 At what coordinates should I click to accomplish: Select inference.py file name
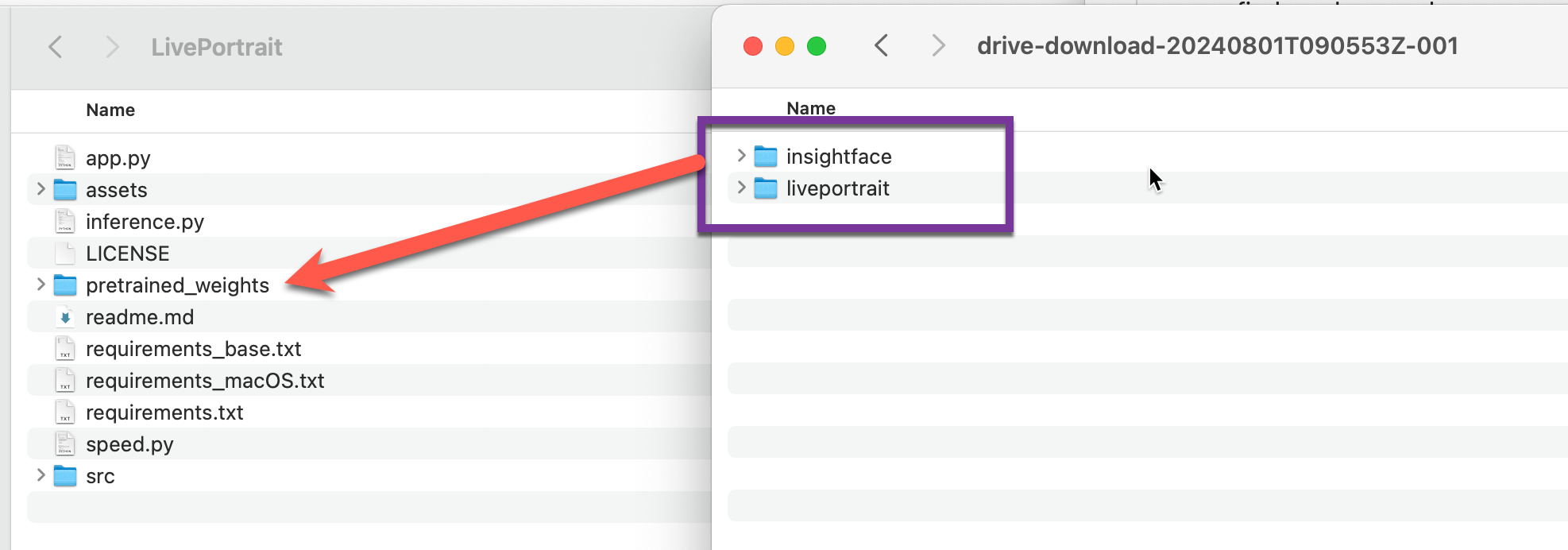pos(145,222)
